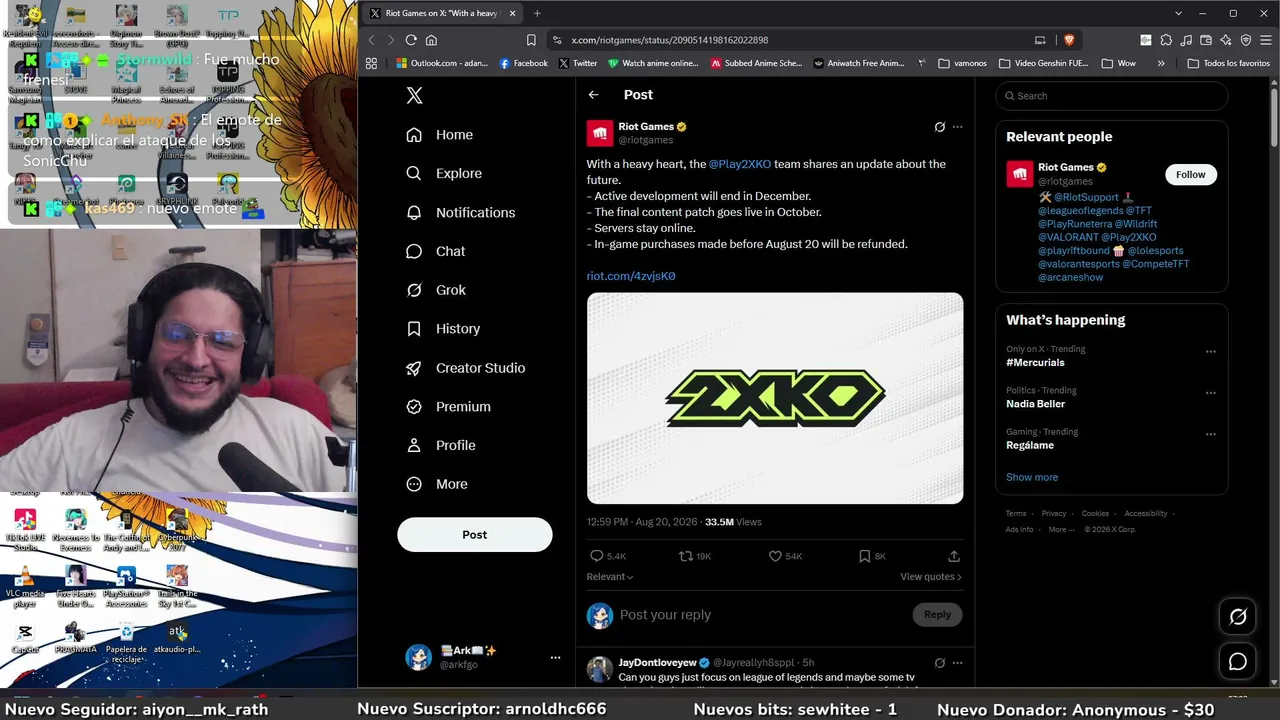Click the Reply button
1280x720 pixels.
tap(937, 615)
